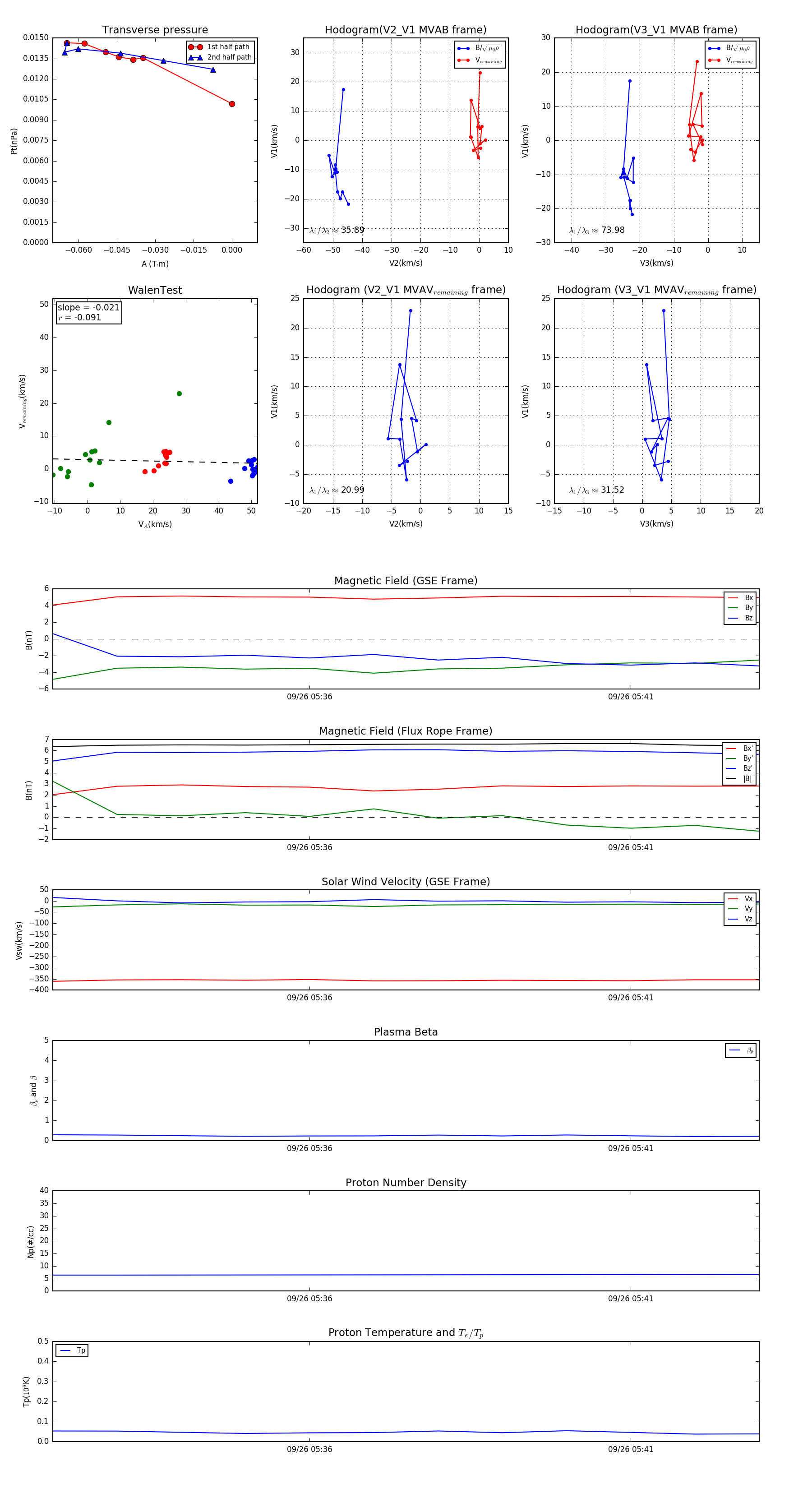Screen dimensions: 812x1489
Task: Click "09/26 05:41" tick under Solar Wind Velocity plot
Action: (x=631, y=998)
